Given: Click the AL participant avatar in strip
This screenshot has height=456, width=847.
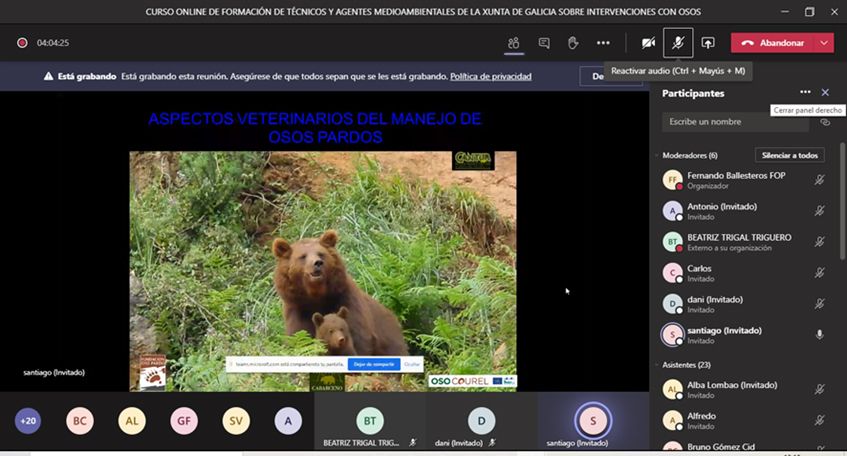Looking at the screenshot, I should pyautogui.click(x=132, y=421).
